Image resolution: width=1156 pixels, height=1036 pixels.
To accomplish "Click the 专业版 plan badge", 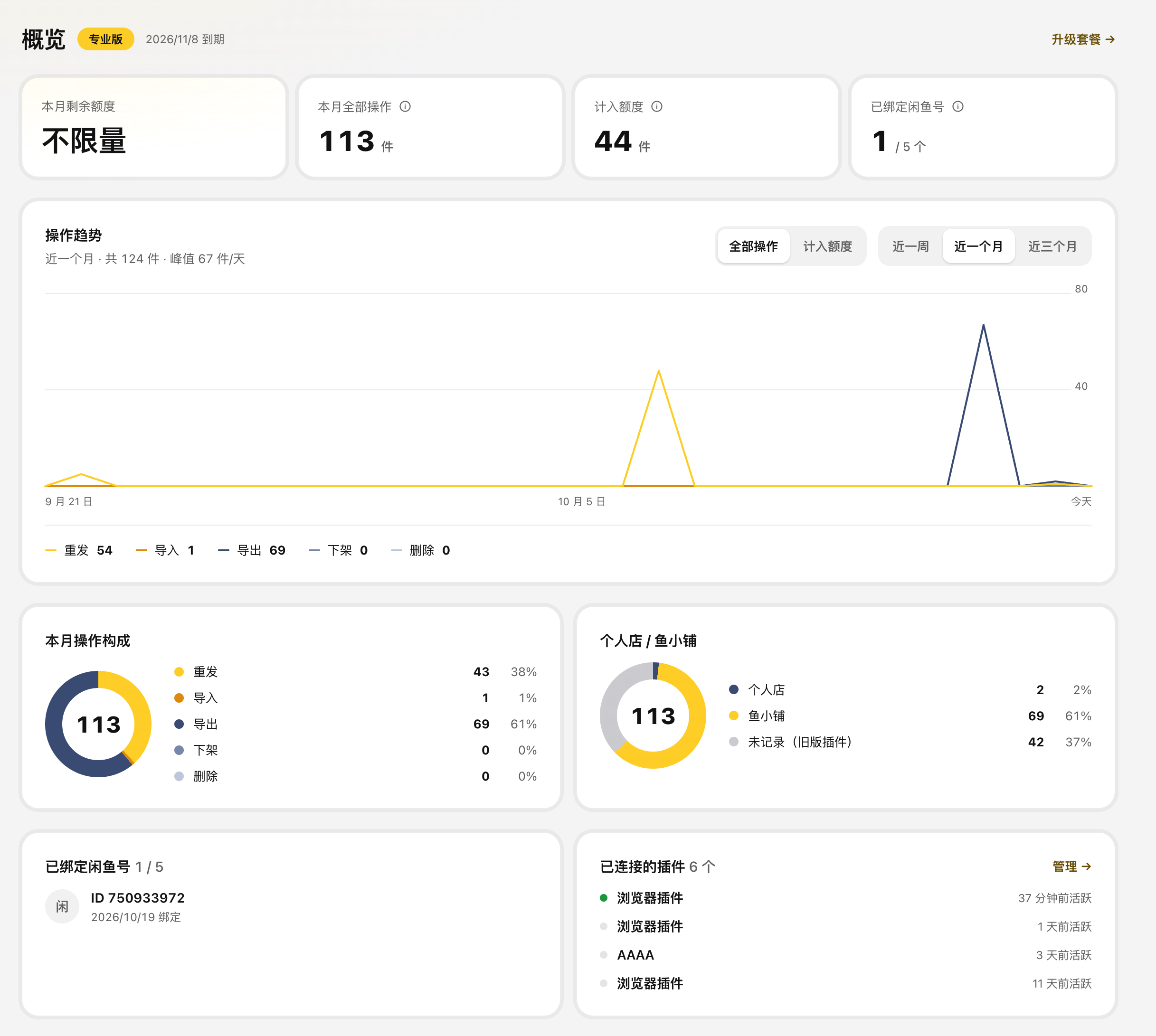I will [x=106, y=39].
